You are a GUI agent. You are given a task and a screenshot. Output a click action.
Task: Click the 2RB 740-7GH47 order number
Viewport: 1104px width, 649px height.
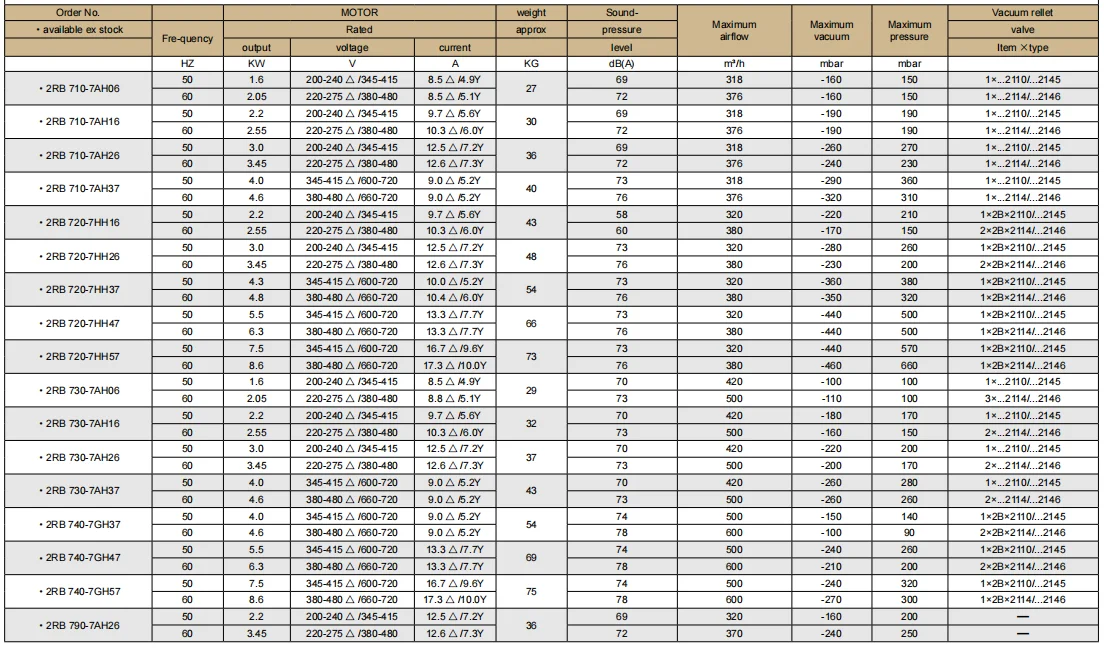(x=79, y=557)
